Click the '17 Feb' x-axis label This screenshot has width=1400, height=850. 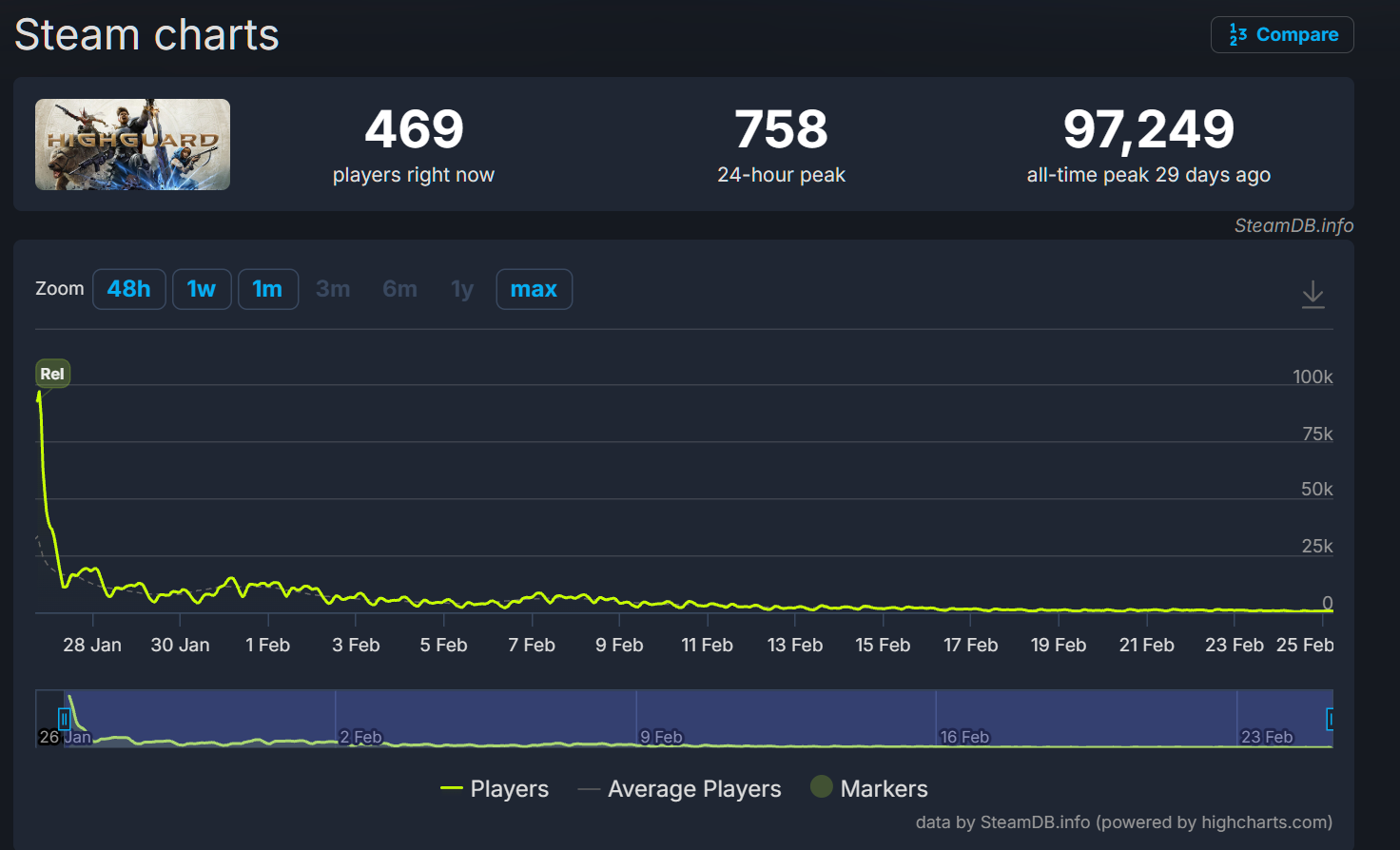coord(971,645)
